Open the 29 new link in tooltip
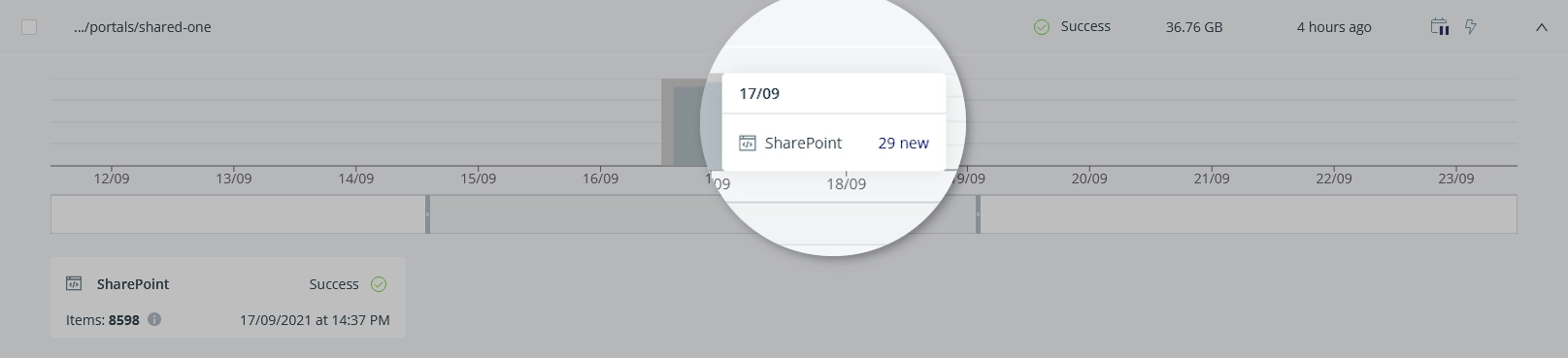1568x358 pixels. click(903, 143)
